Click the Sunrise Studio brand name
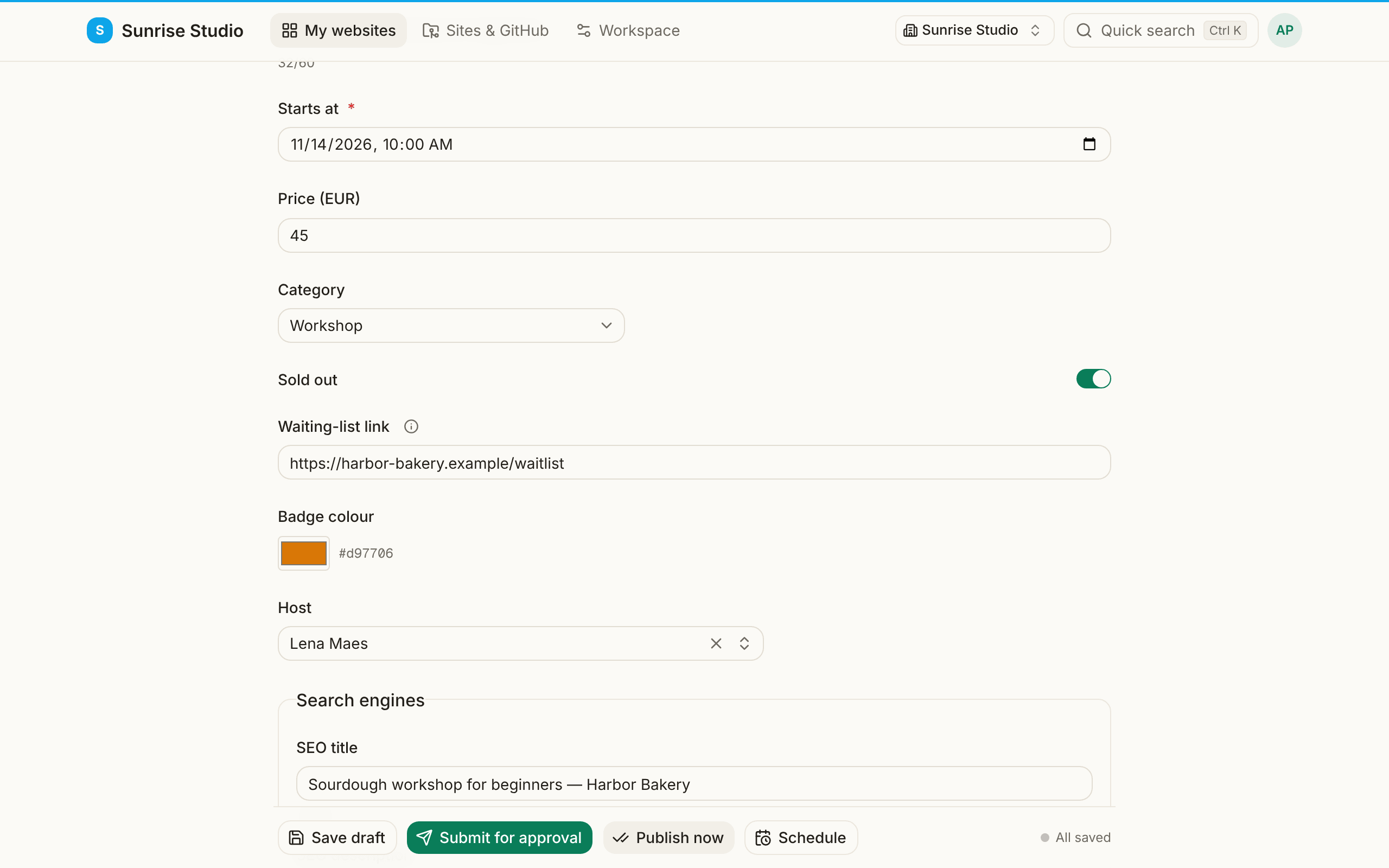1389x868 pixels. click(182, 30)
